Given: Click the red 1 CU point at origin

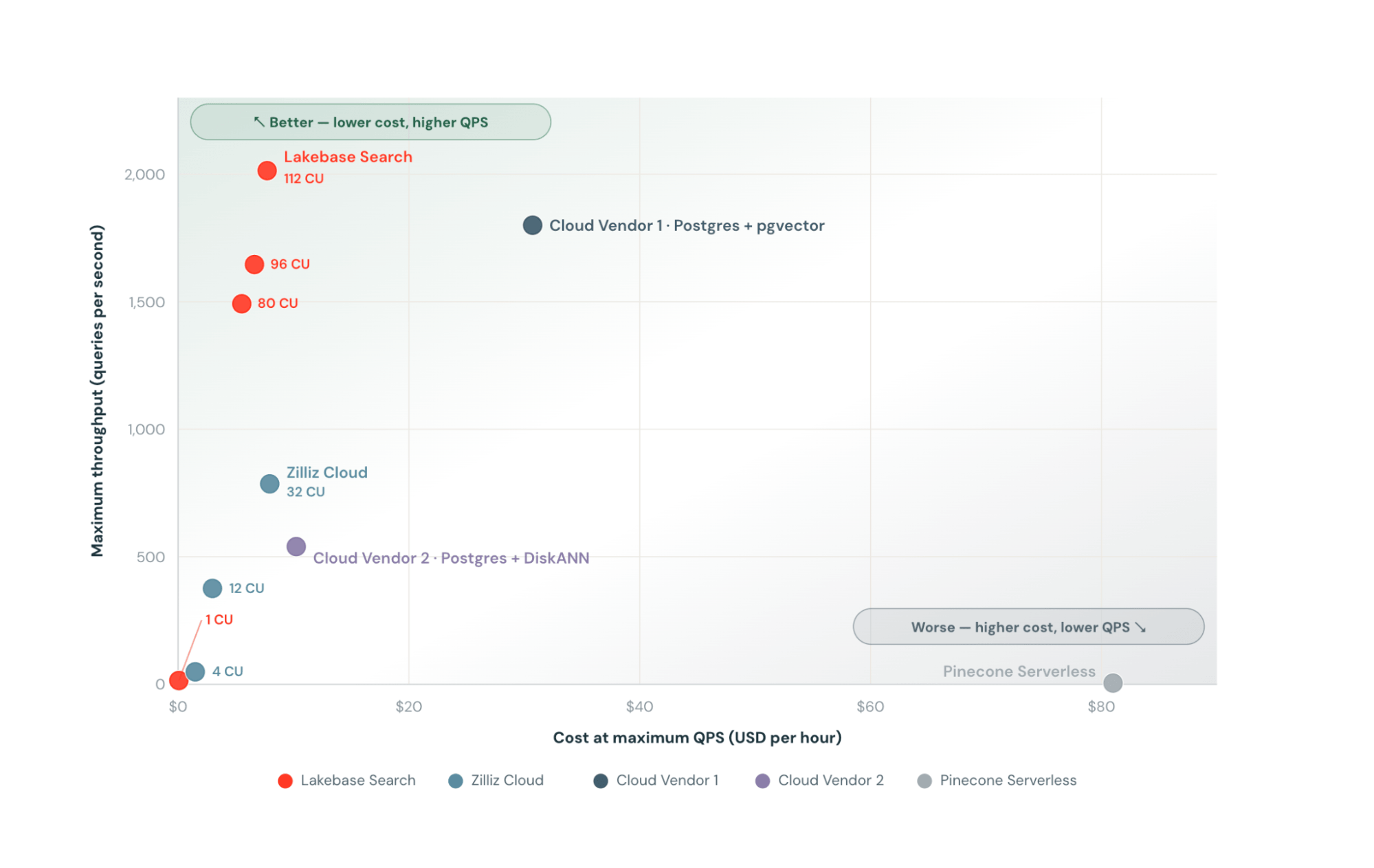Looking at the screenshot, I should (178, 680).
